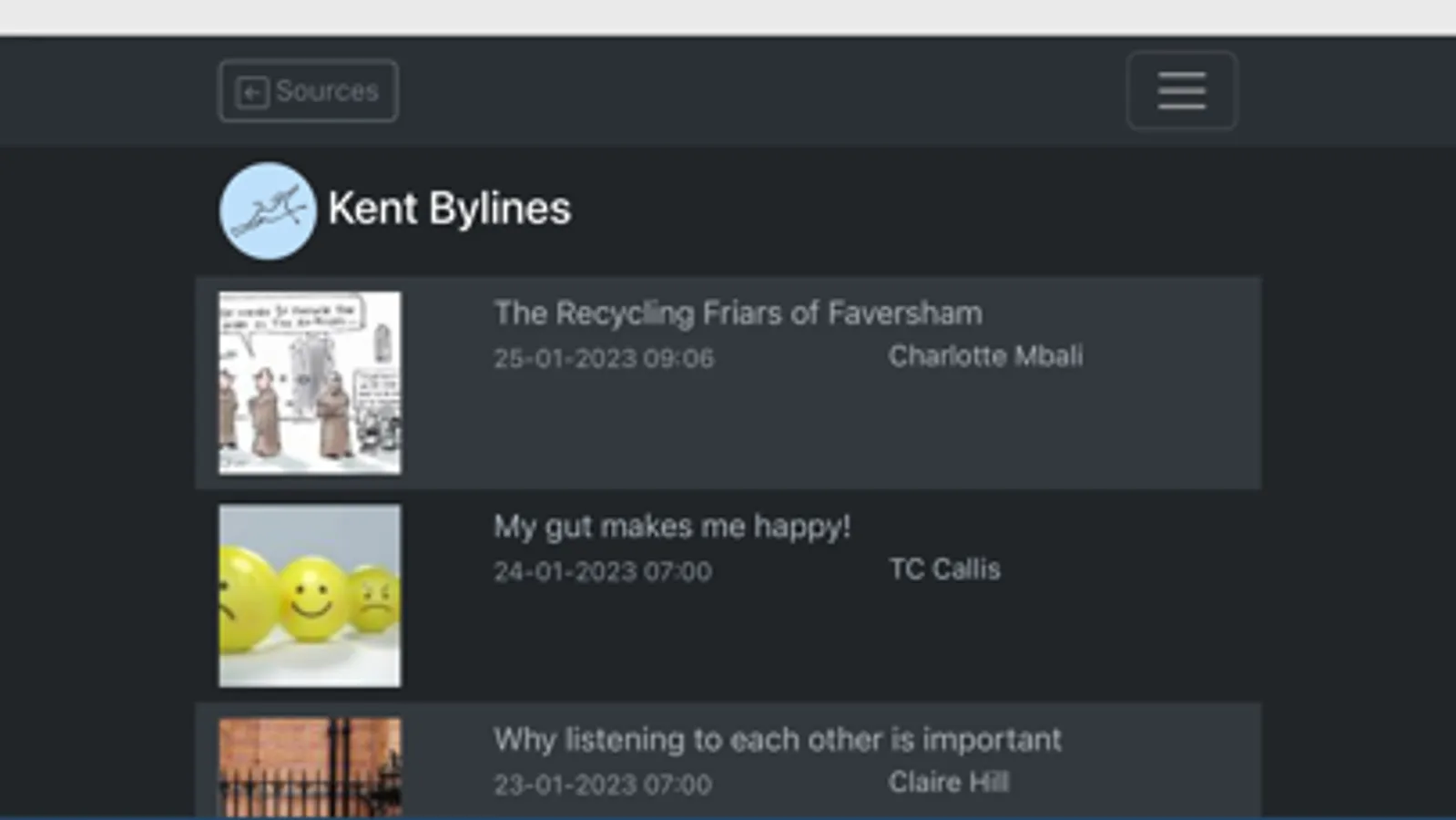The height and width of the screenshot is (820, 1456).
Task: Click author name Claire Hill
Action: 948,783
